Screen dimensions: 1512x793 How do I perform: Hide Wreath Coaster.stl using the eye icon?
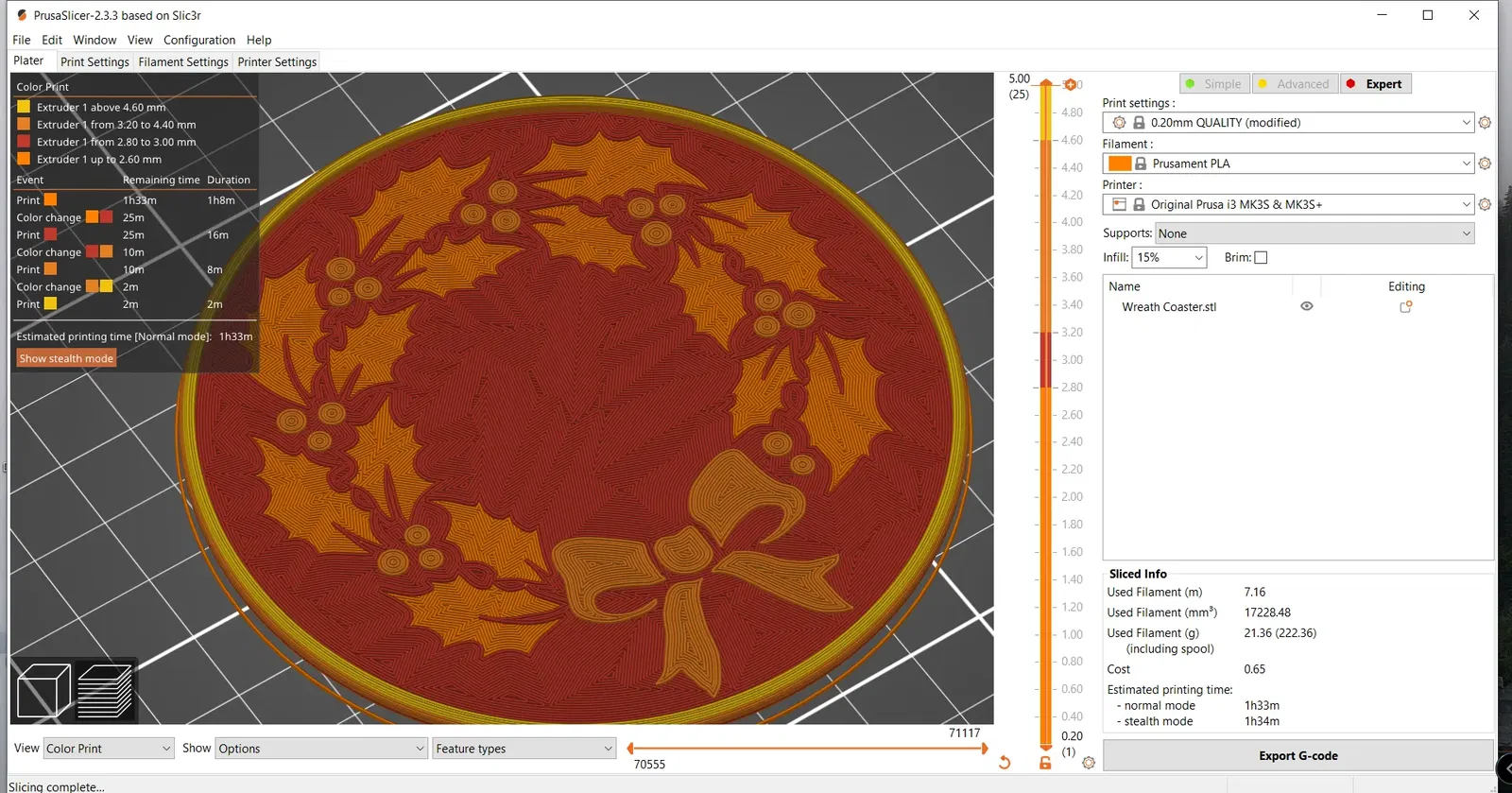point(1307,306)
